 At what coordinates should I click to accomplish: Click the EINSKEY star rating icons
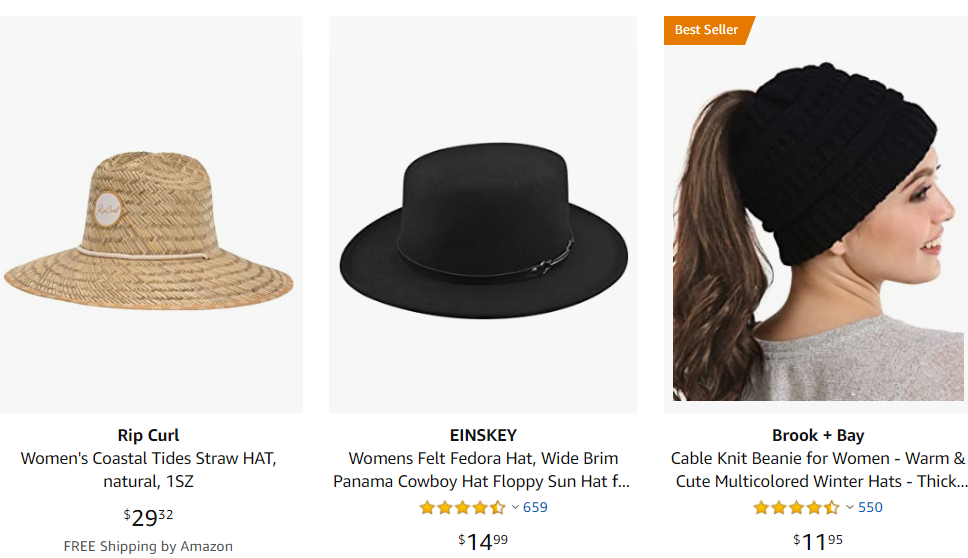(462, 508)
